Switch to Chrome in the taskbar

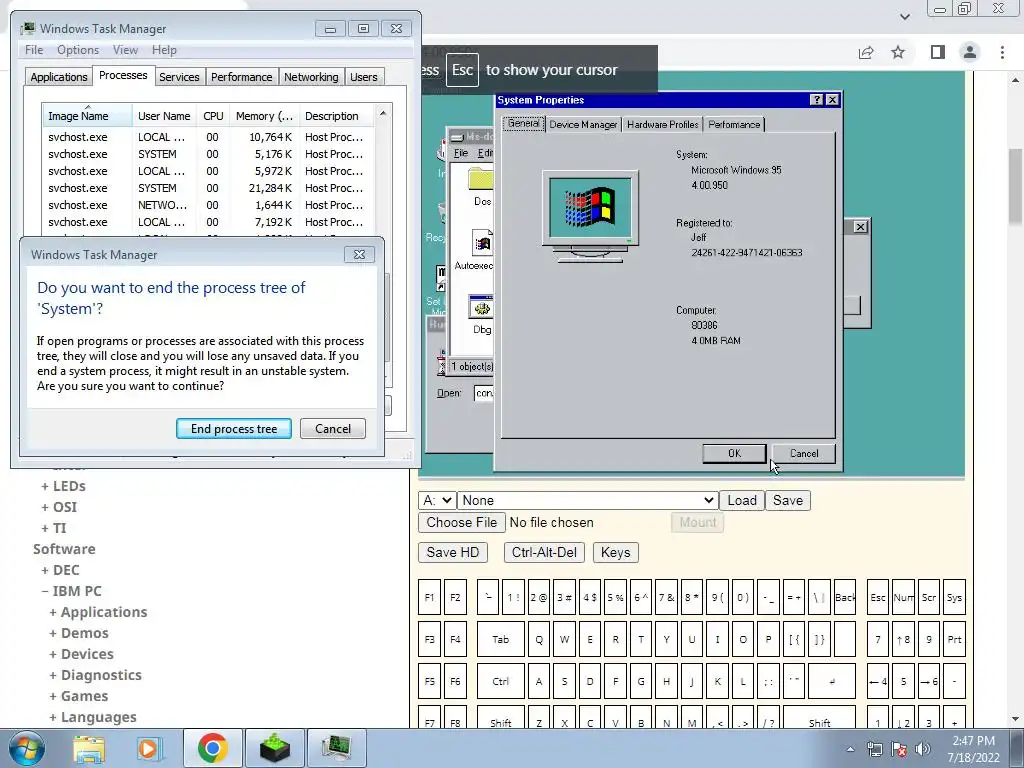click(212, 748)
